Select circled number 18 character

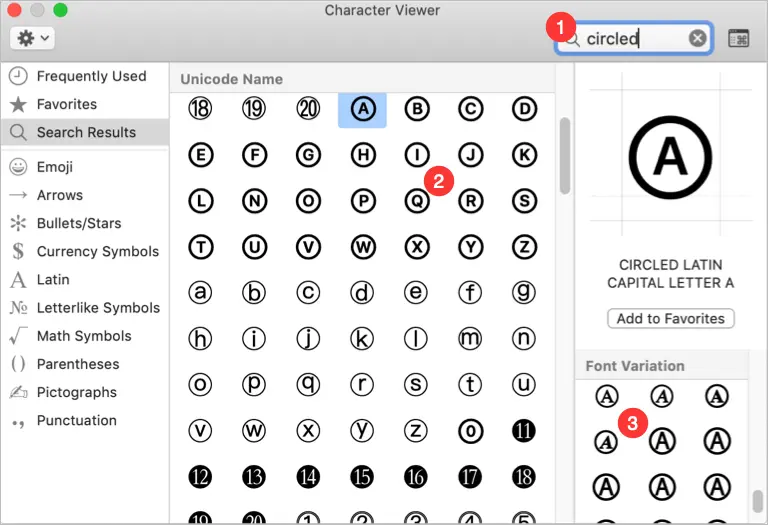pyautogui.click(x=200, y=109)
